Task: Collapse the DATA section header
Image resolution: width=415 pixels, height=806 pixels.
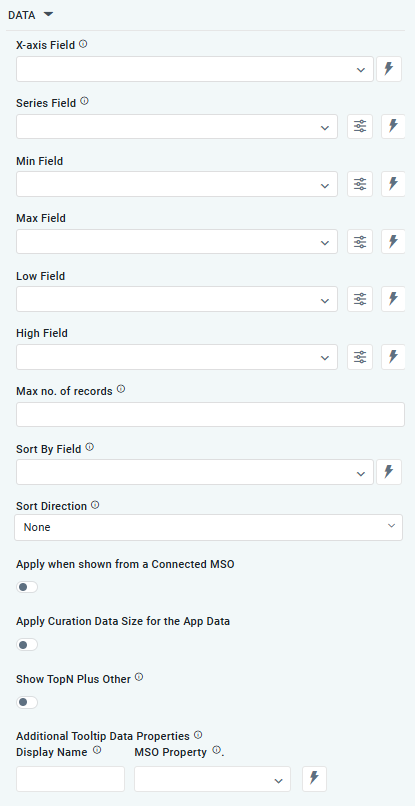Action: [30, 15]
